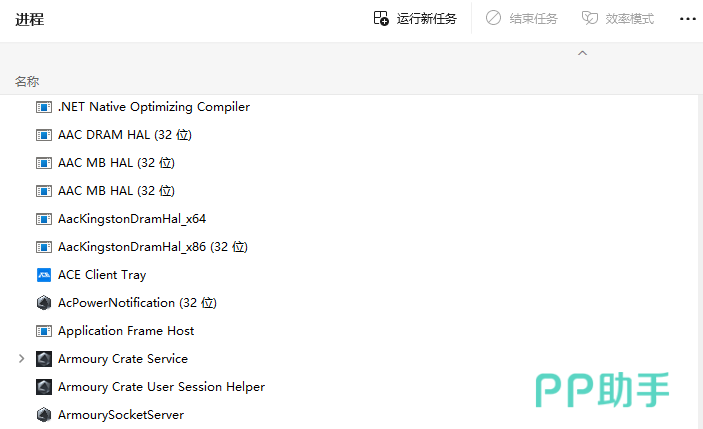Click the ArmourySocketServer process icon
Viewport: 703px width, 429px height.
(x=44, y=415)
